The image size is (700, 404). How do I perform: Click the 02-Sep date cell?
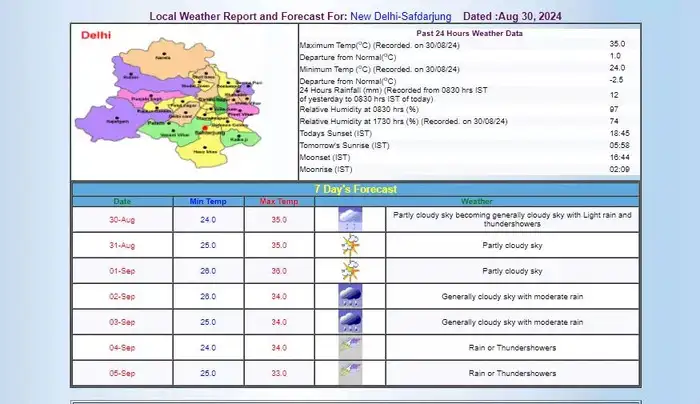pos(121,296)
